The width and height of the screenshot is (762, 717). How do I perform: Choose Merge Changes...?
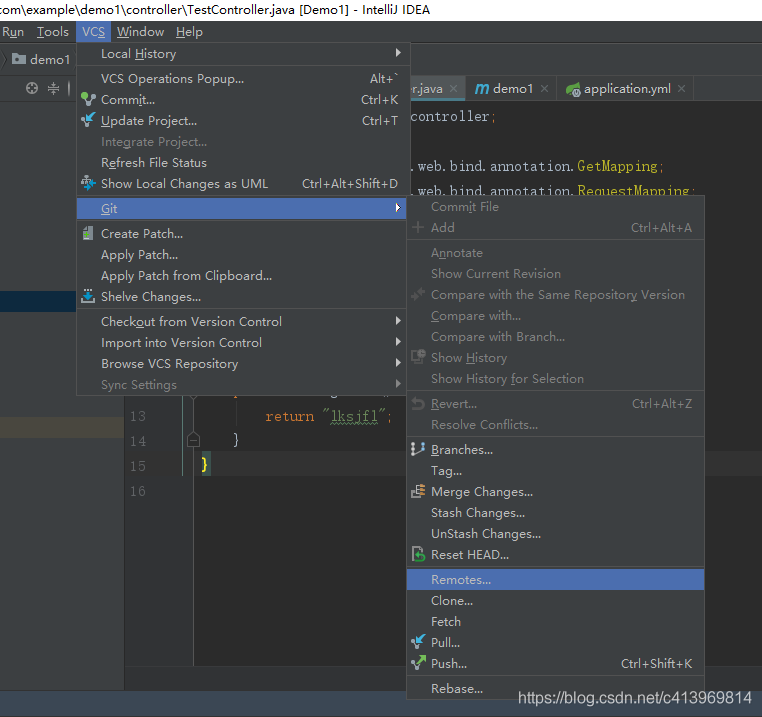(555, 492)
